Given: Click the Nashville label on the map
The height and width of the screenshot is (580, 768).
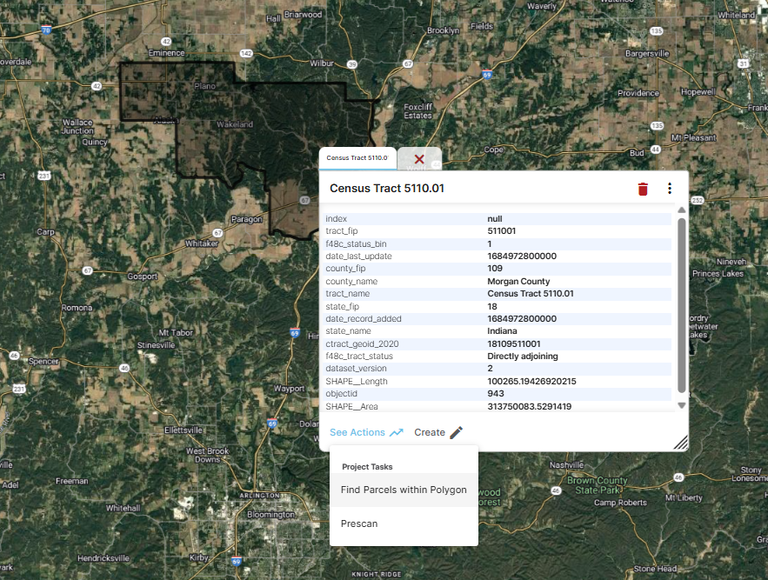Looking at the screenshot, I should tap(566, 465).
